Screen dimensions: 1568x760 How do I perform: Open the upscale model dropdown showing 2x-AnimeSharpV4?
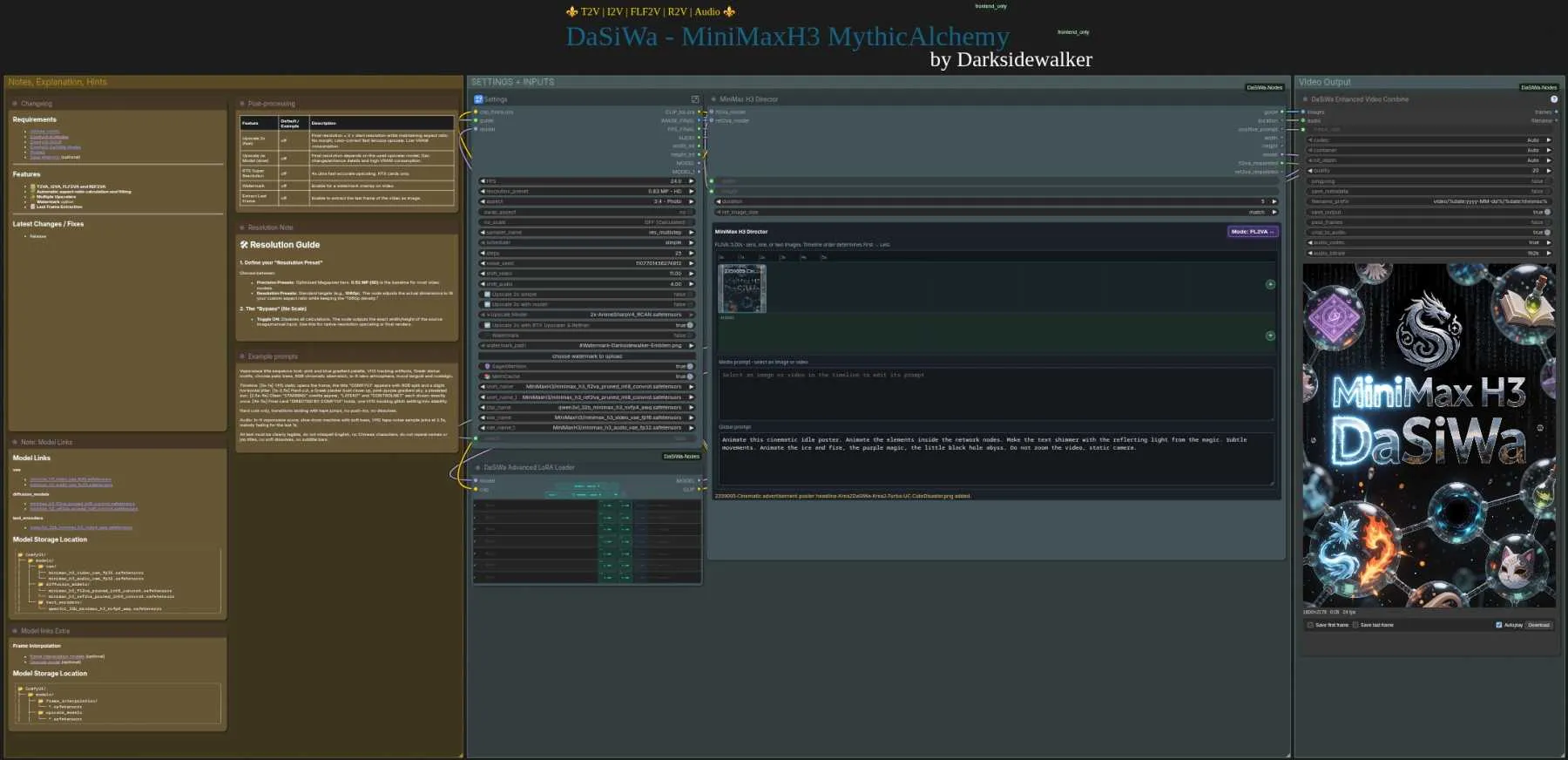coord(587,315)
